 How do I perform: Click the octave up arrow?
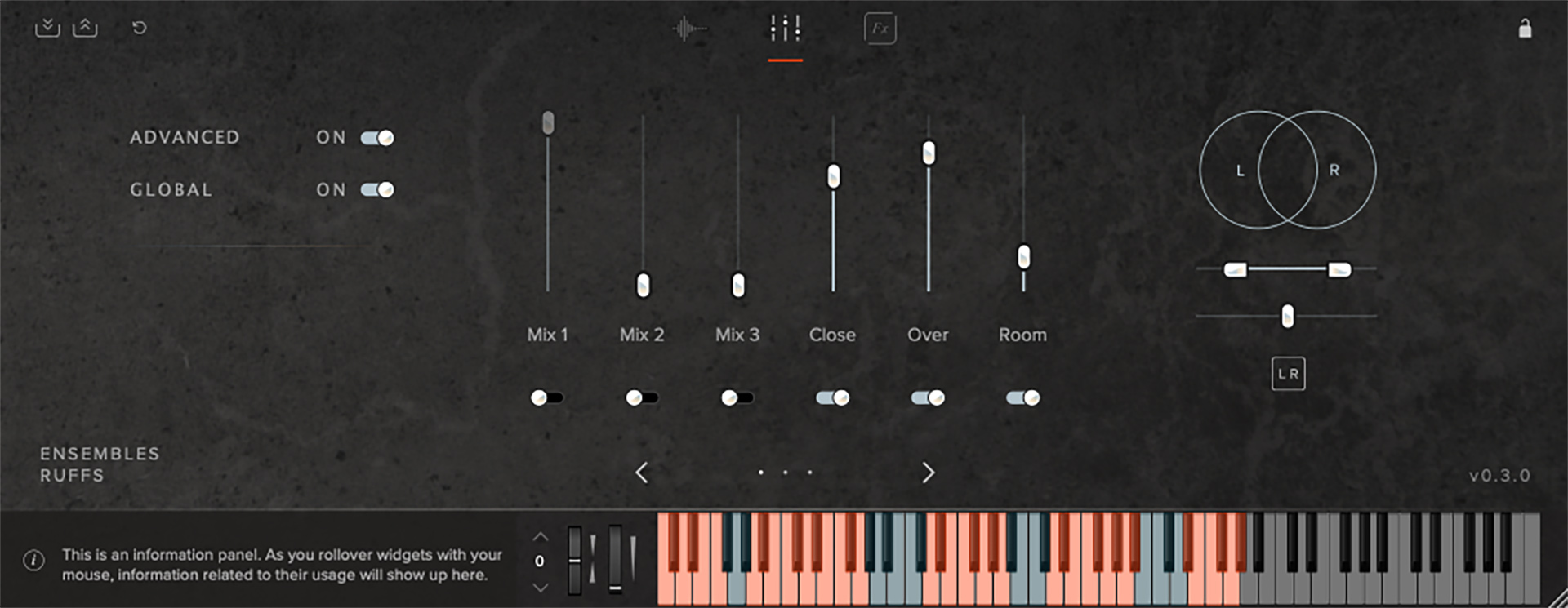pos(540,537)
